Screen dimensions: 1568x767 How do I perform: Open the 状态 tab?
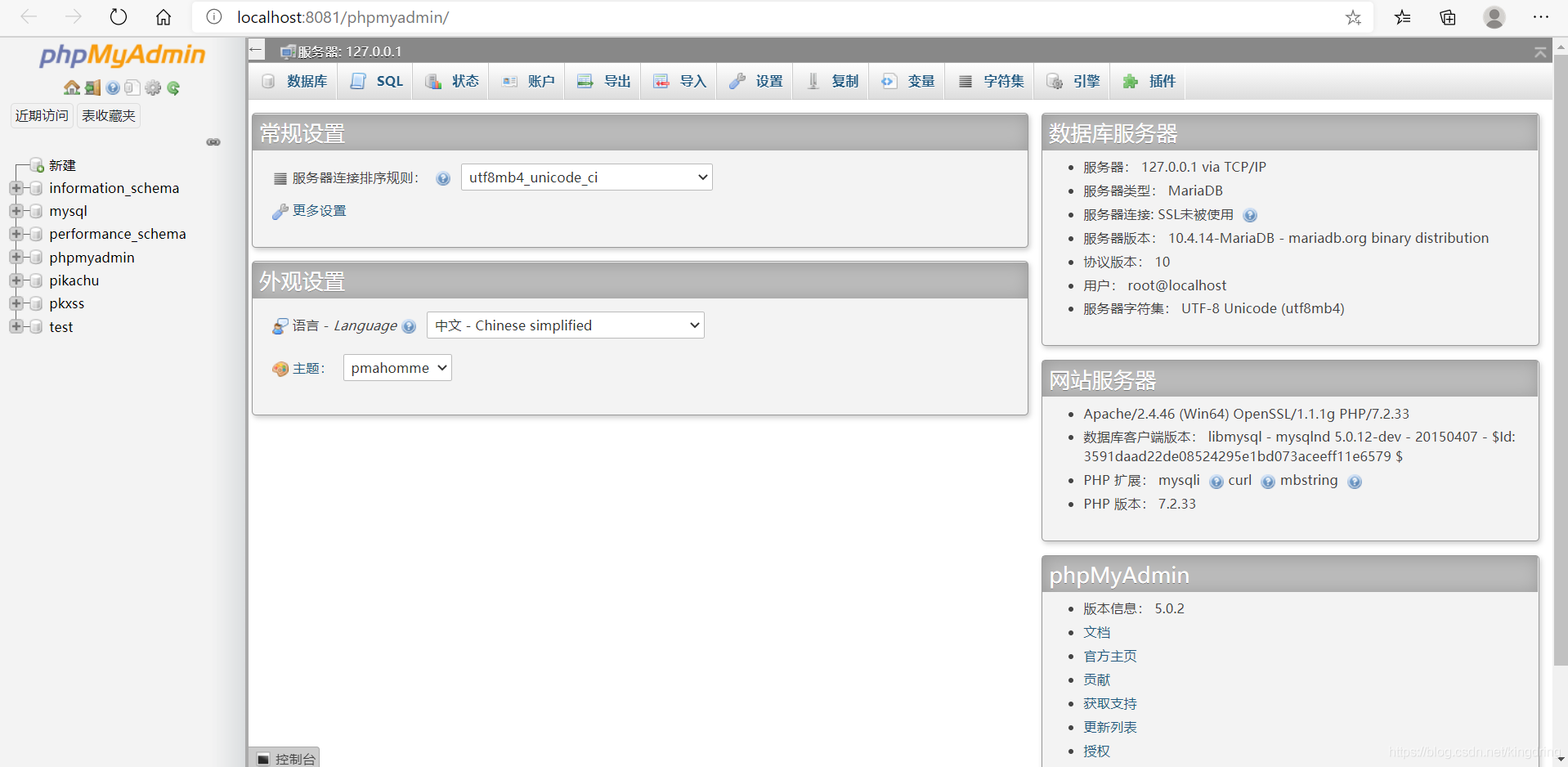[452, 81]
